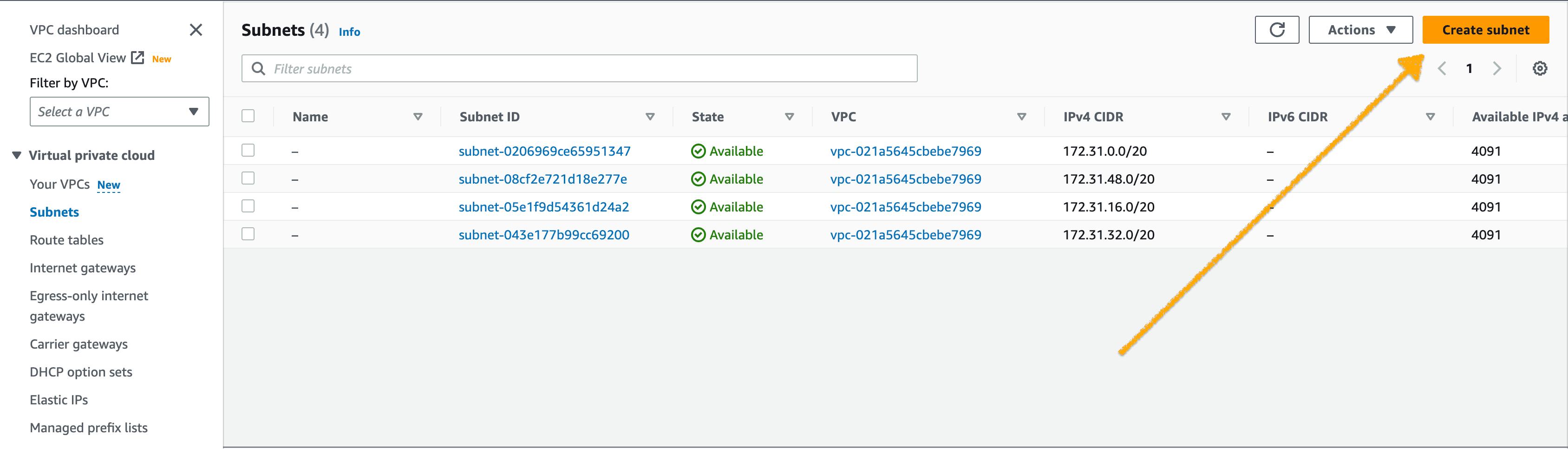This screenshot has width=1568, height=449.
Task: Open the Actions dropdown menu
Action: (x=1360, y=30)
